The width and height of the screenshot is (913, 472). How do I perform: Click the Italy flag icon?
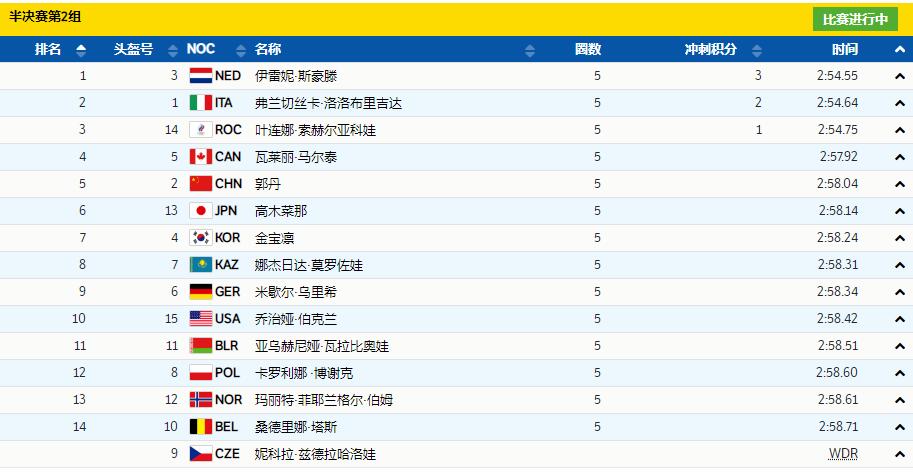click(x=201, y=103)
